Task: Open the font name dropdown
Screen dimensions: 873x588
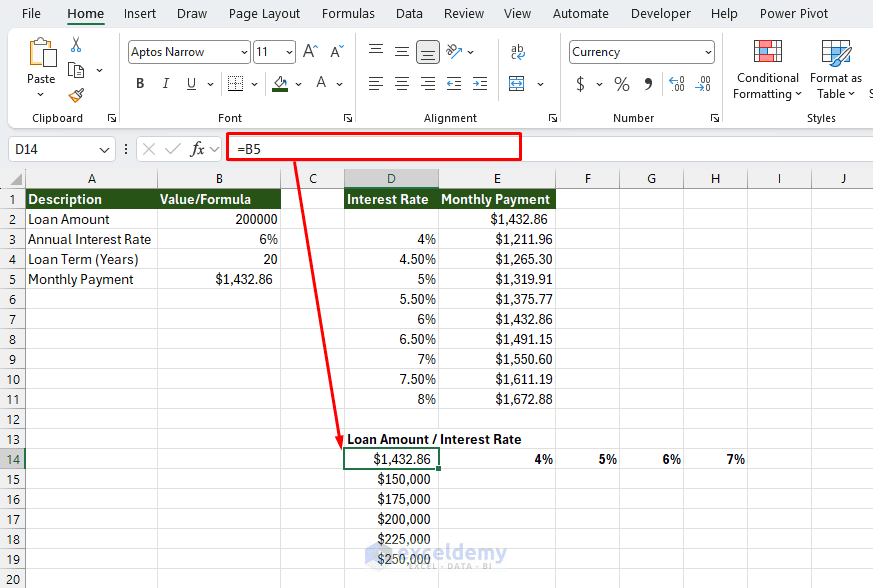Action: pyautogui.click(x=244, y=52)
